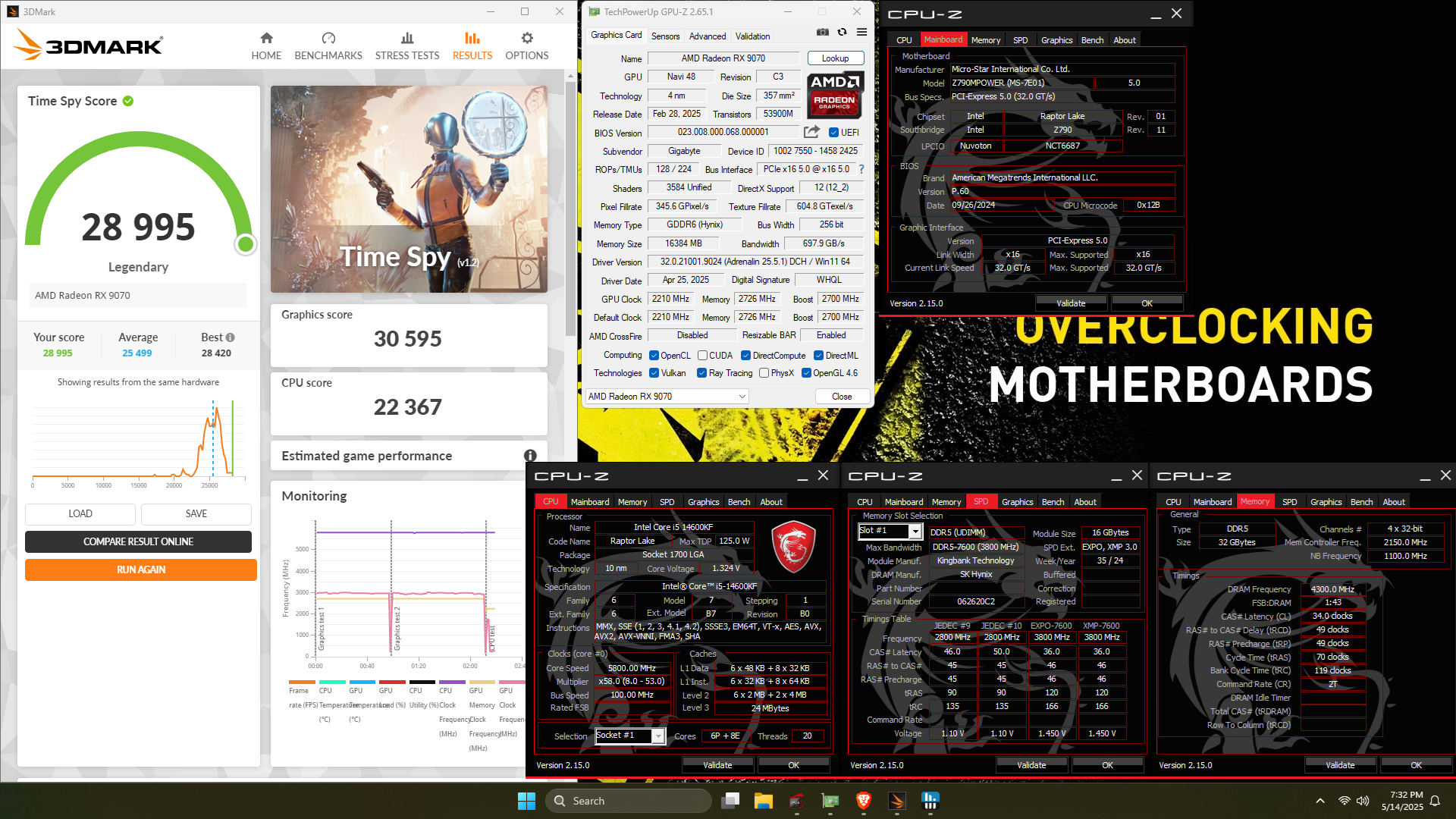1456x819 pixels.
Task: Open Task View from the taskbar
Action: pos(731,801)
